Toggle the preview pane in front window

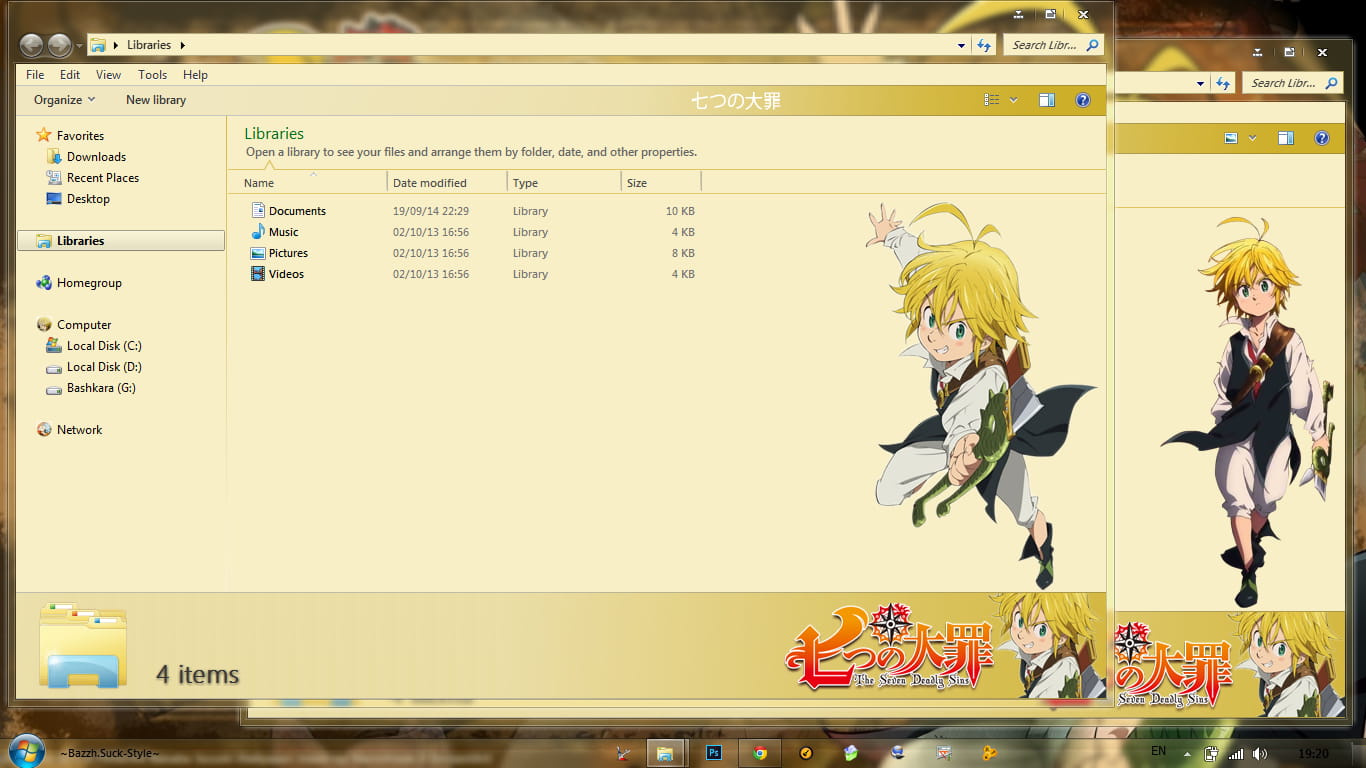click(1047, 100)
